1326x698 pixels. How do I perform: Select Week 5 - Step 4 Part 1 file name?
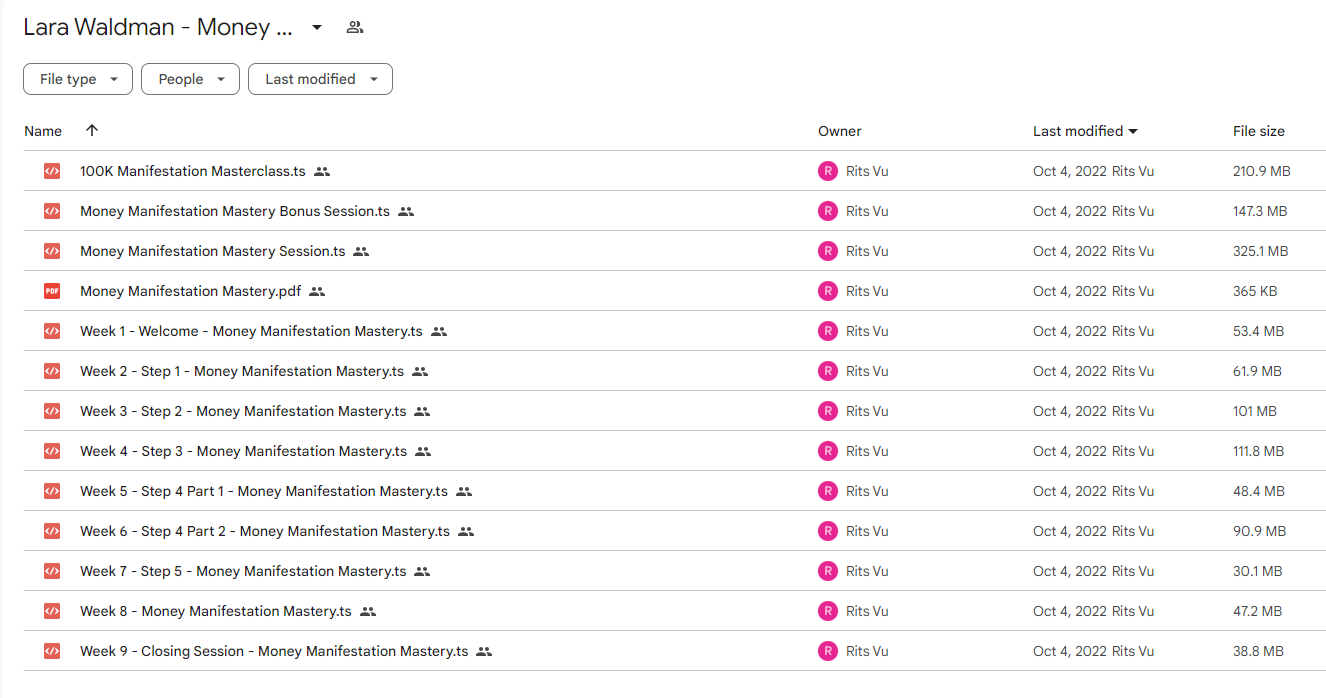click(264, 491)
